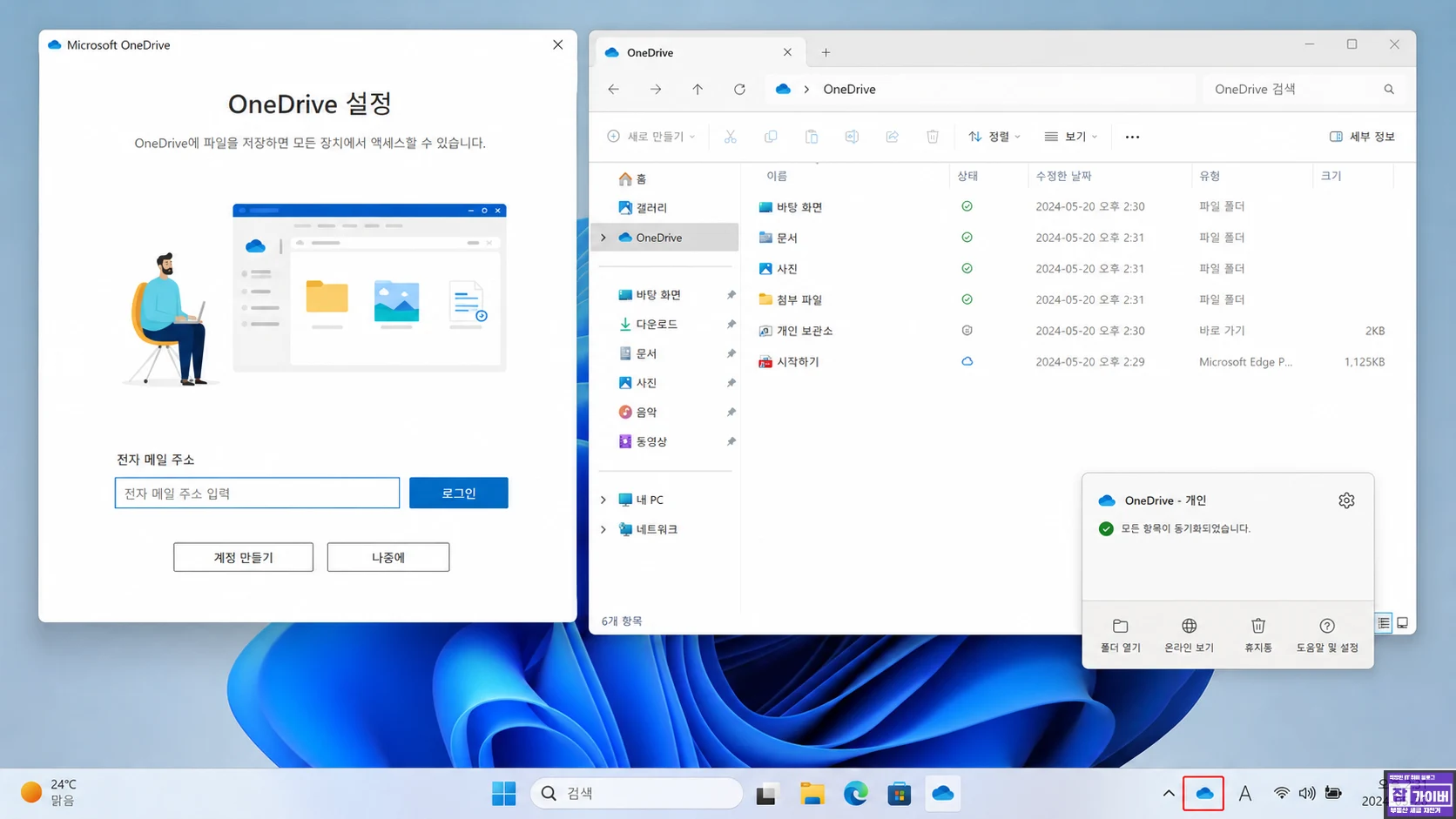Click the Rename icon in Explorer toolbar
The height and width of the screenshot is (819, 1456).
pyautogui.click(x=852, y=137)
